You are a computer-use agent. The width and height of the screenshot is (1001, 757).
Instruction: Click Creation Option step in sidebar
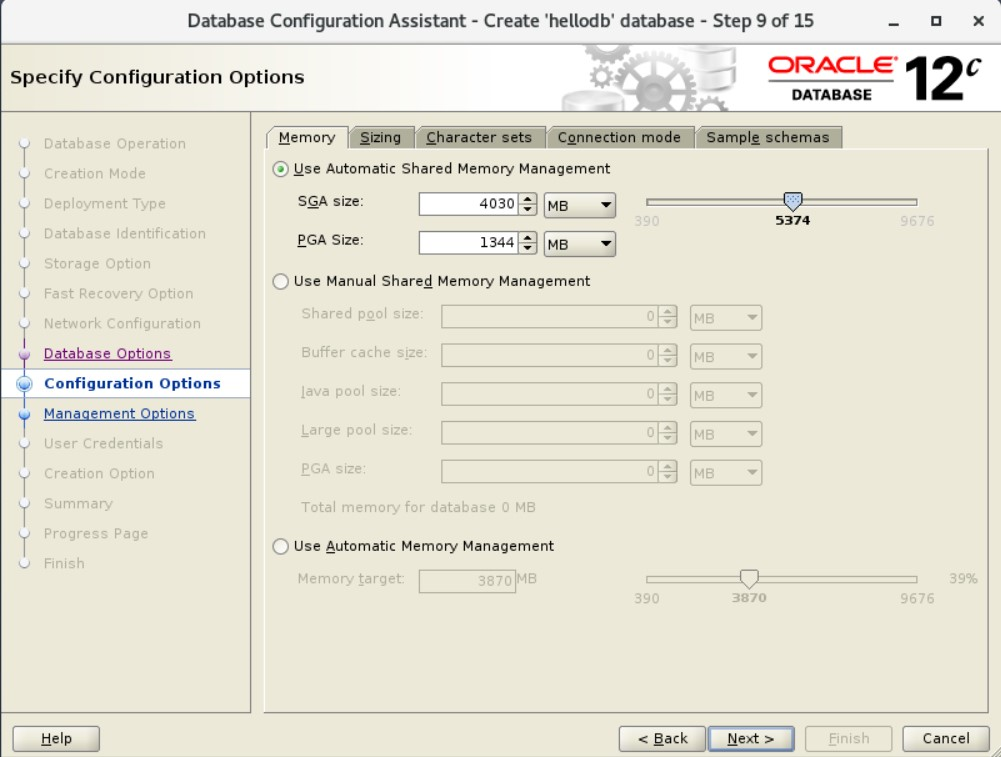tap(99, 474)
